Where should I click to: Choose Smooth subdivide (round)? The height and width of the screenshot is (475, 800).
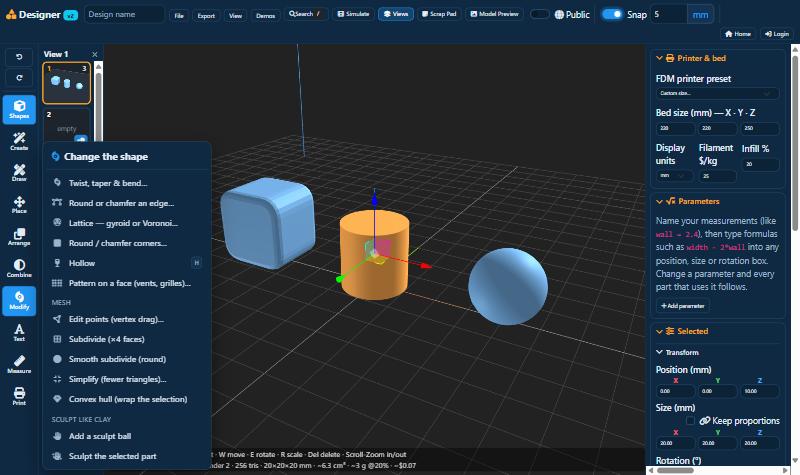point(127,359)
